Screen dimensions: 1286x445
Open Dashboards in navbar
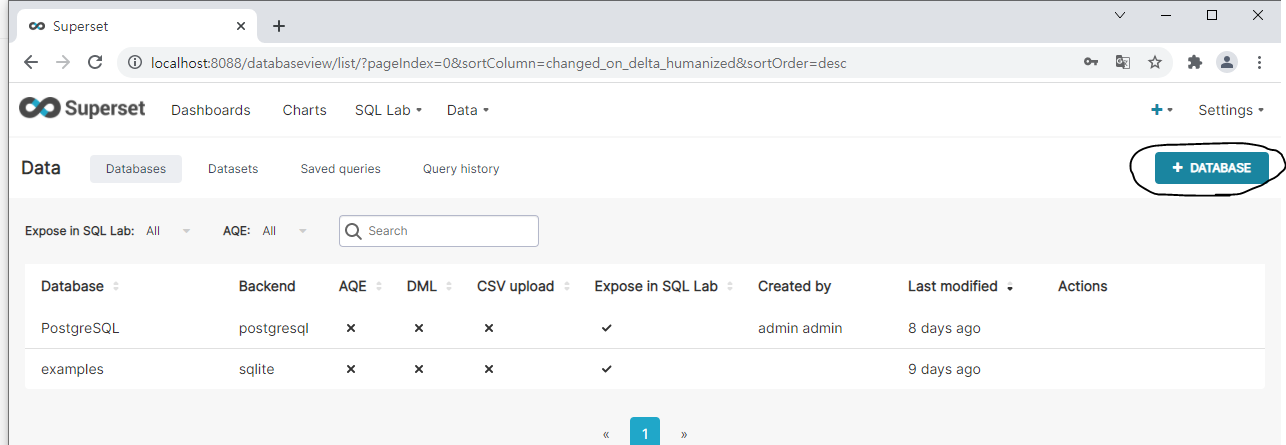(211, 110)
